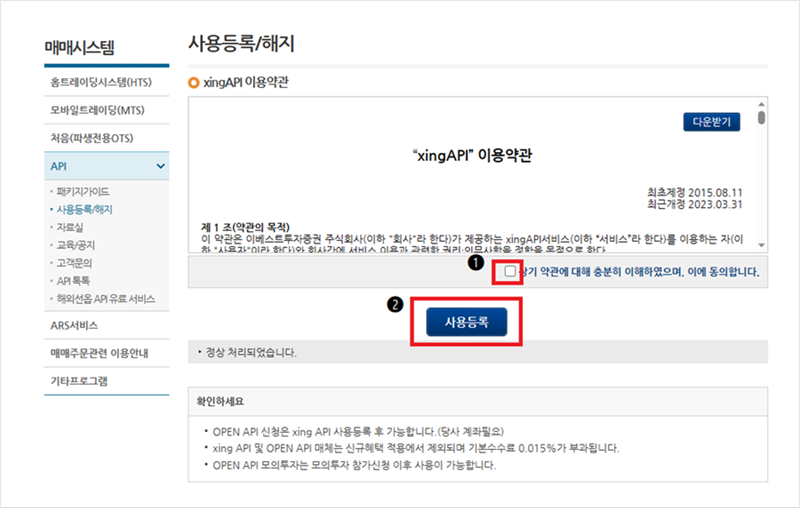Click the 사용등록/해지 page title
The image size is (800, 508).
[241, 43]
